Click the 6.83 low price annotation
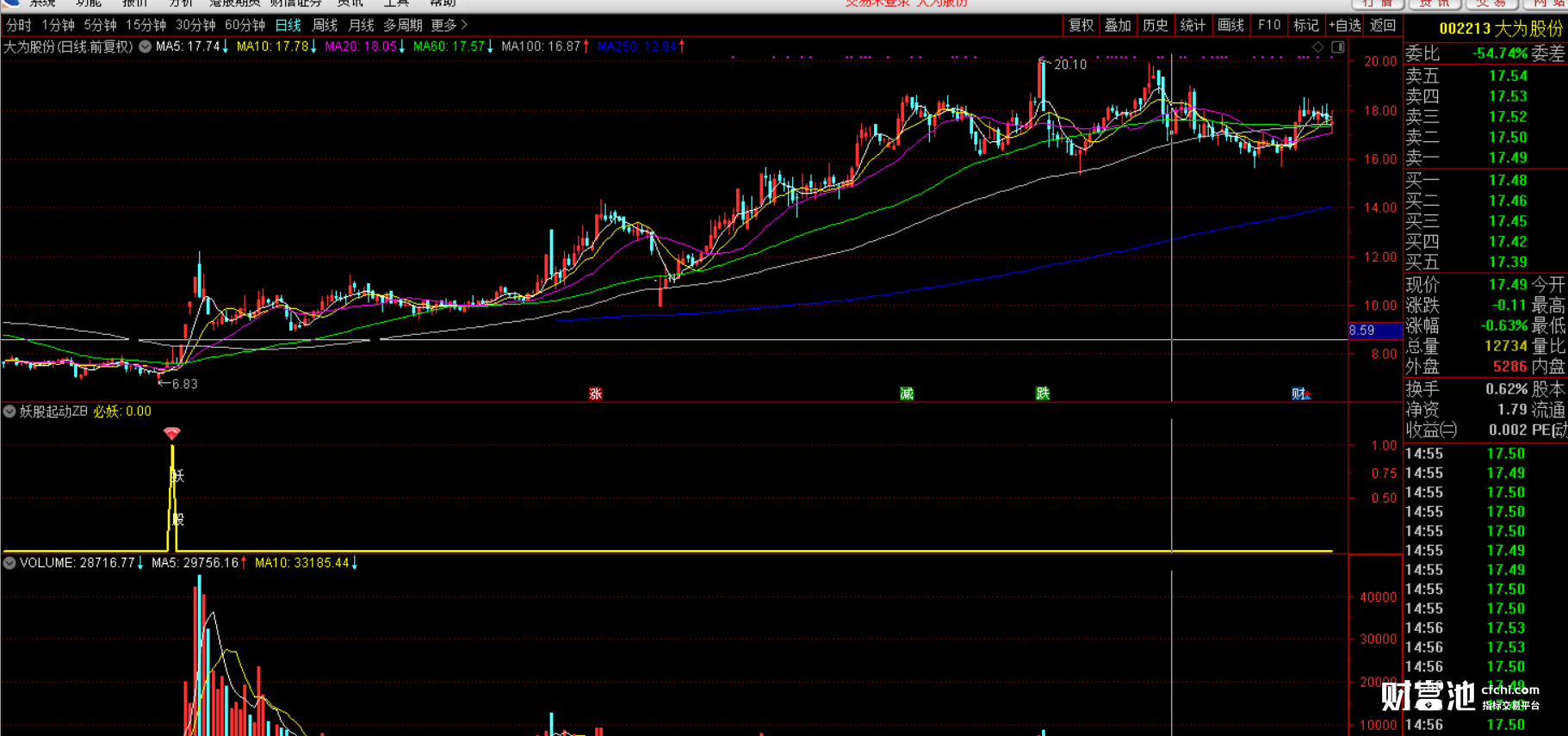This screenshot has height=736, width=1568. click(184, 384)
